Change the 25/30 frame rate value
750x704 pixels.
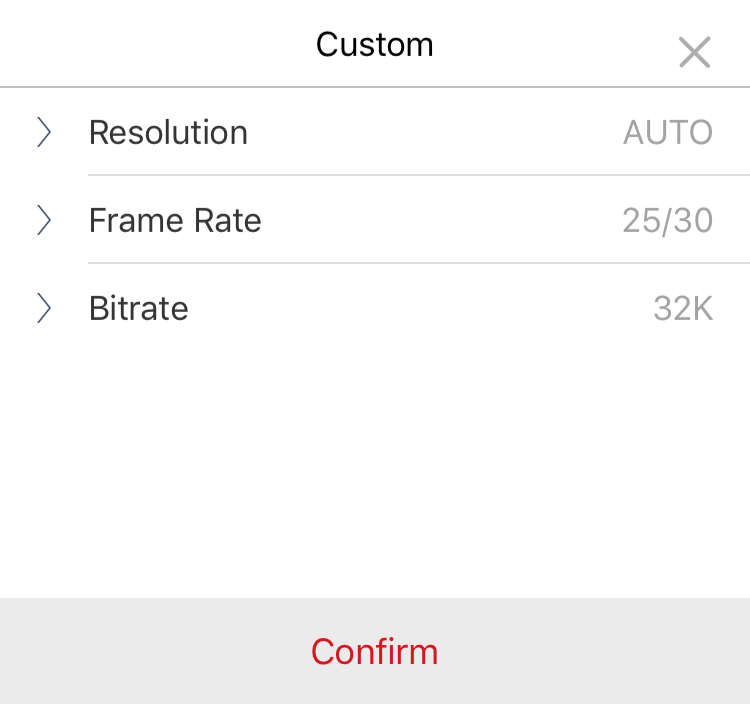668,220
